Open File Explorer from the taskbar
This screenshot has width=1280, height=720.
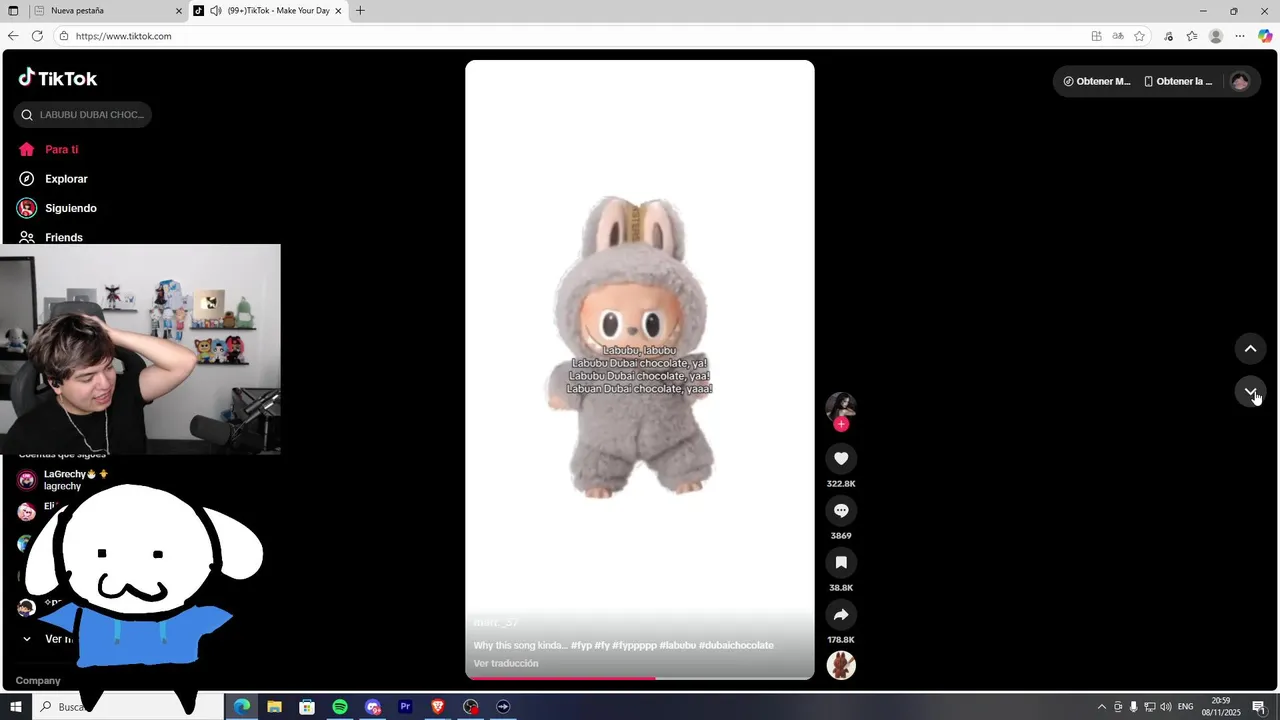coord(274,707)
